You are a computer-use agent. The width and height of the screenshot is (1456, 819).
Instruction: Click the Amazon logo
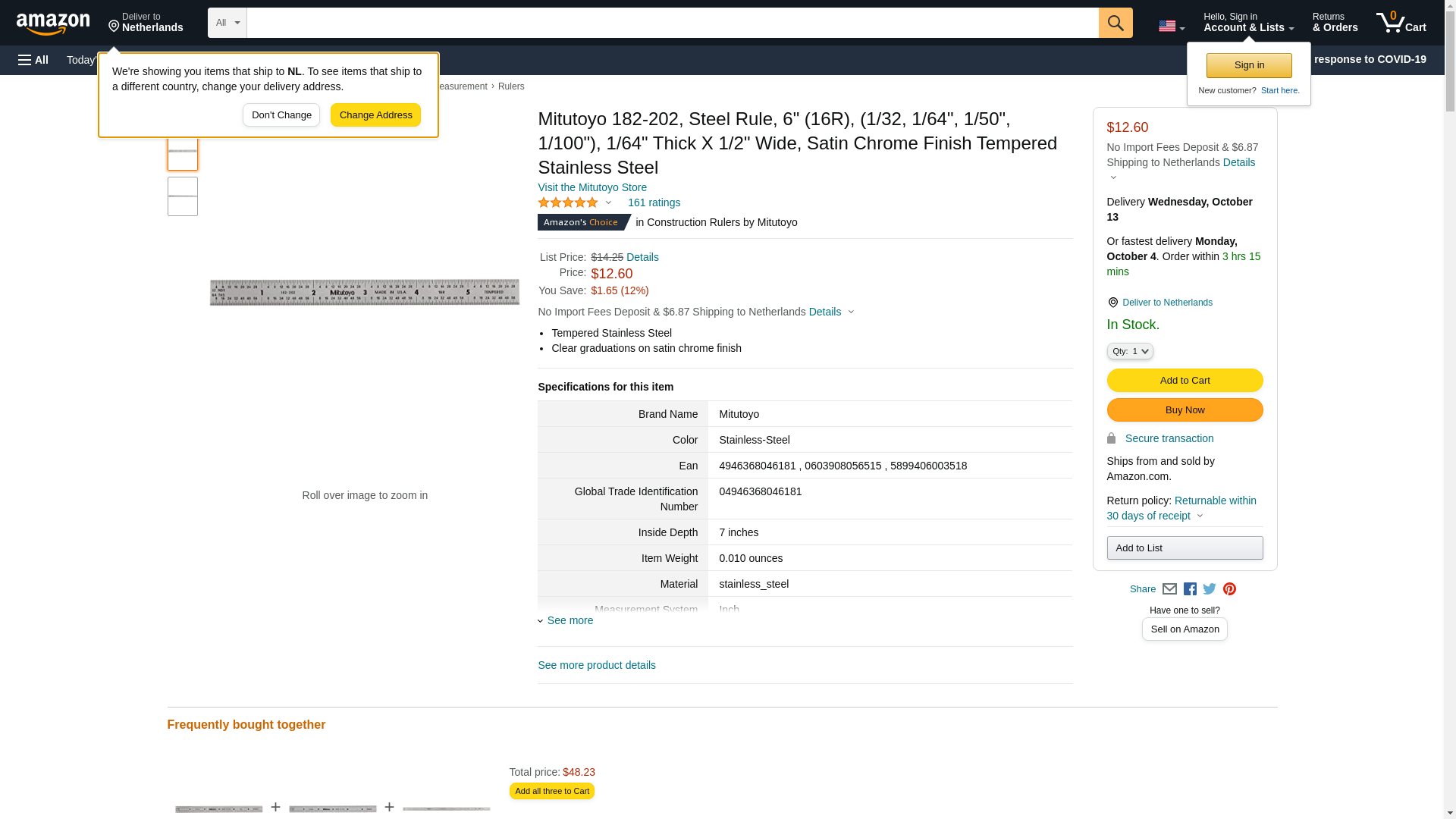coord(53,24)
